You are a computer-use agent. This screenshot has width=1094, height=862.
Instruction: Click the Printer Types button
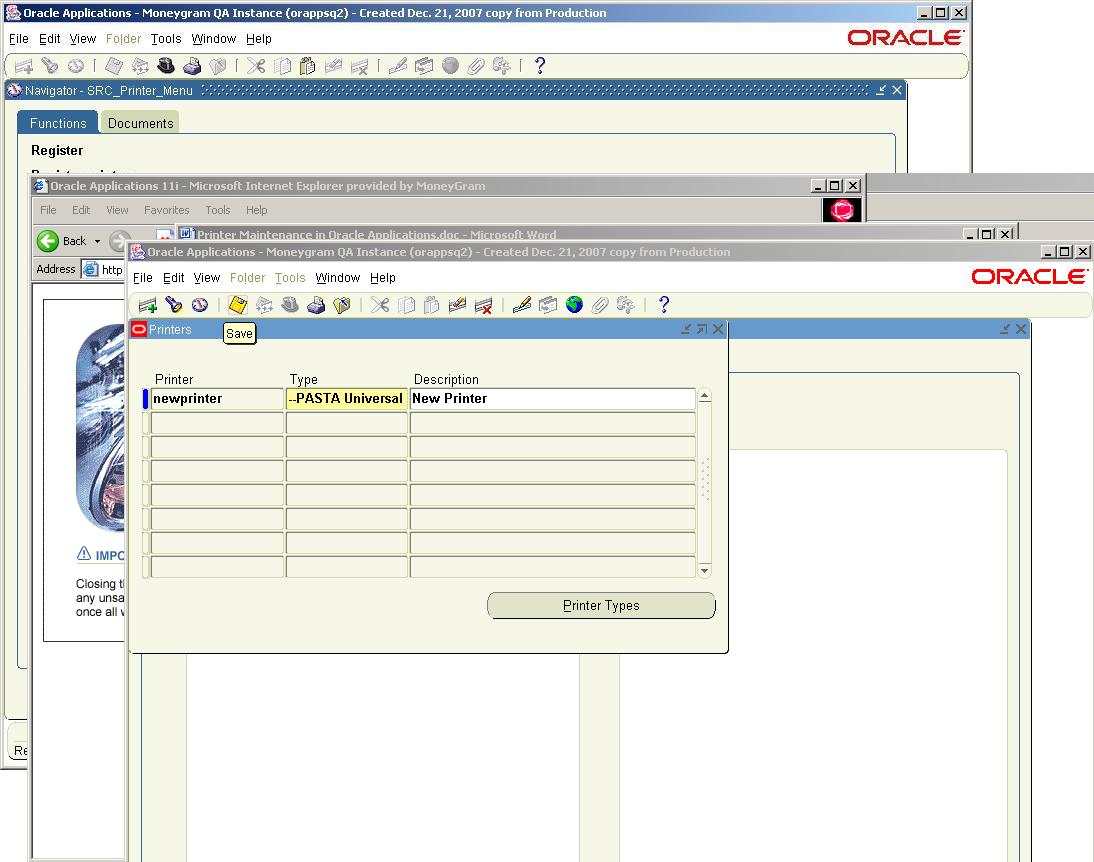pos(601,605)
